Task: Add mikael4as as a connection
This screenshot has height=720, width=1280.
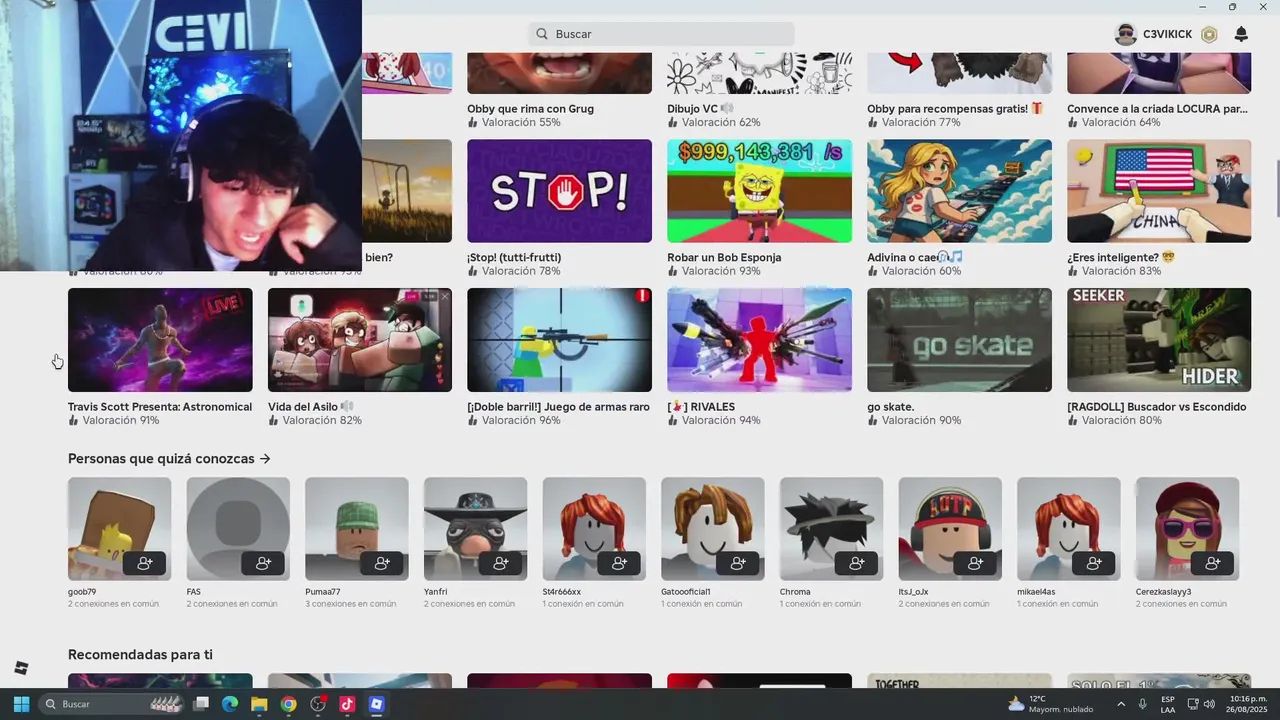Action: [x=1094, y=563]
